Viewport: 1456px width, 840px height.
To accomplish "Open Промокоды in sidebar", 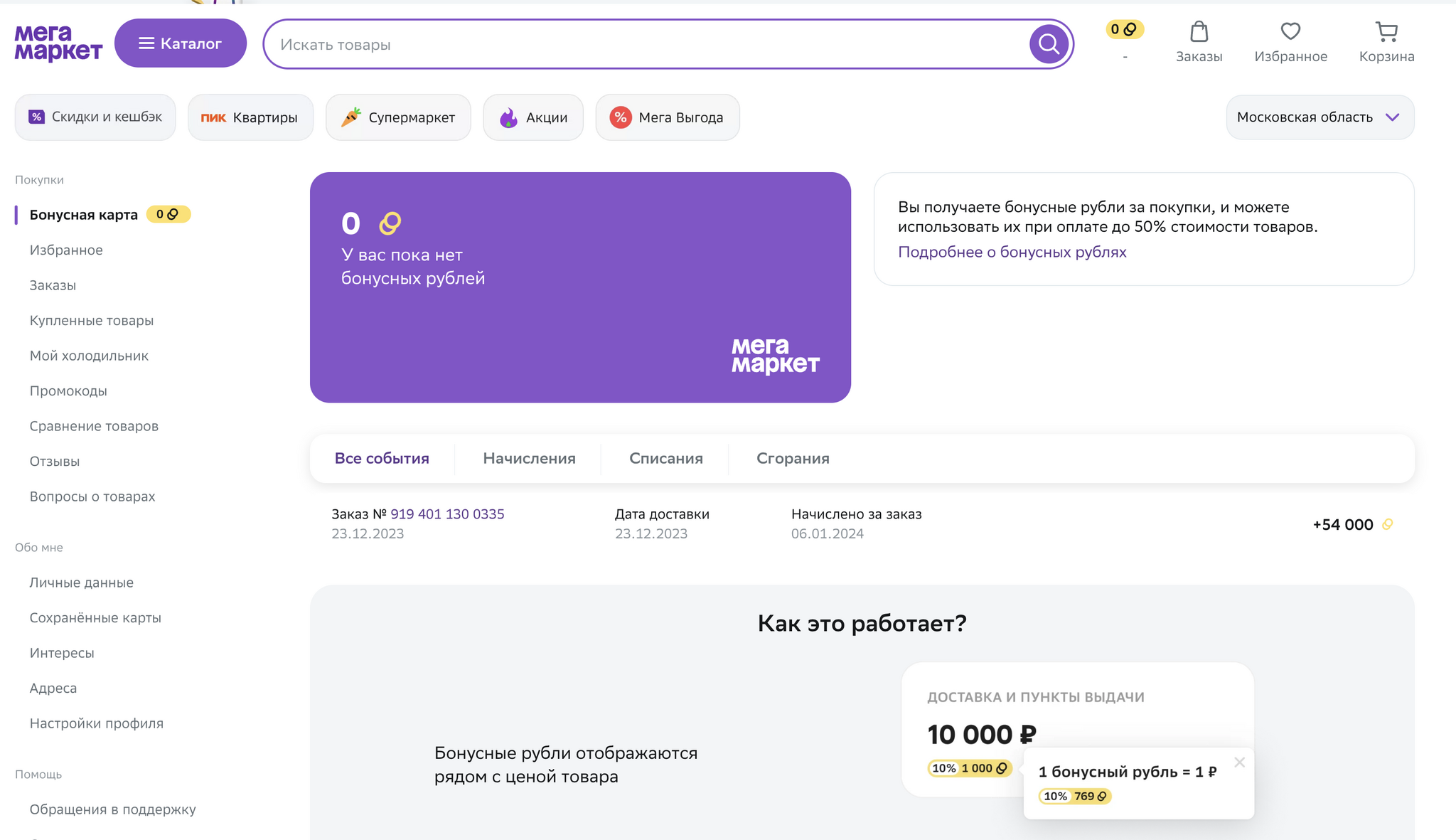I will tap(68, 390).
